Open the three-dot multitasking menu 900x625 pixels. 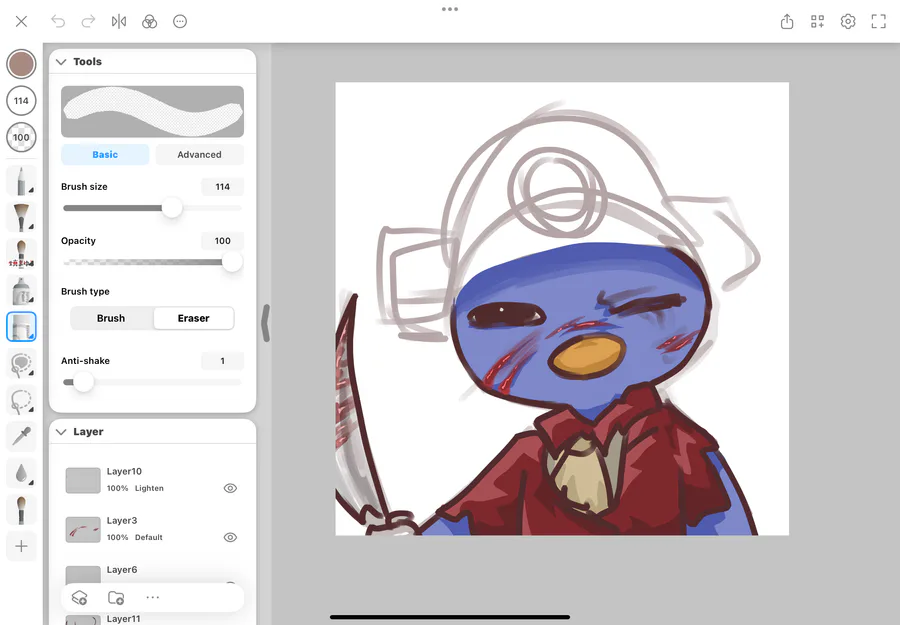(x=450, y=9)
